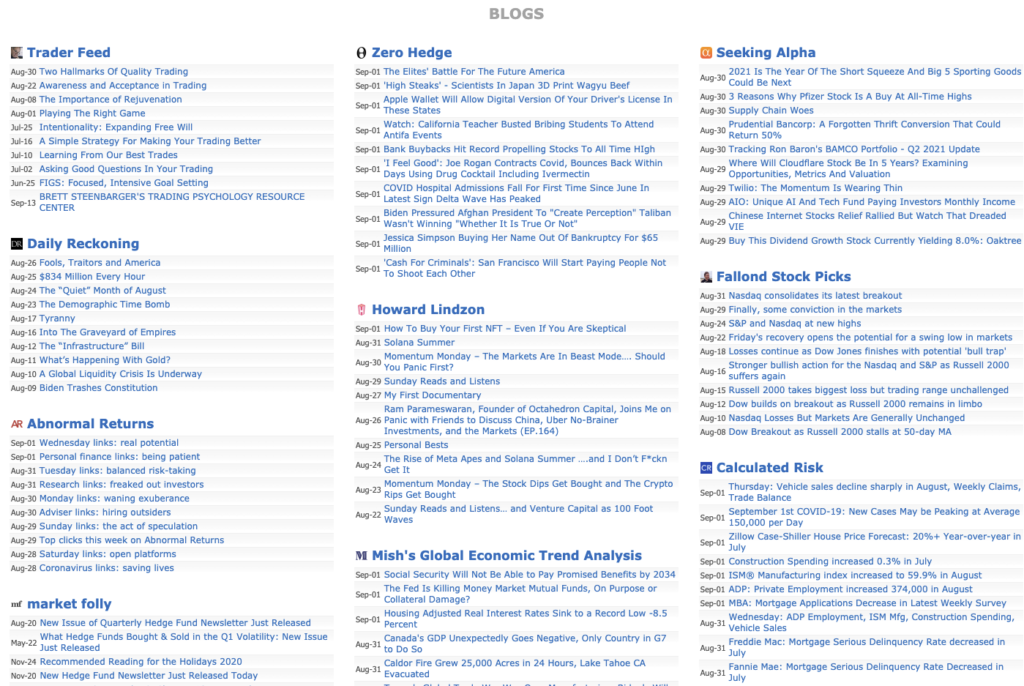Click the Calculated Risk CR icon

[x=706, y=468]
